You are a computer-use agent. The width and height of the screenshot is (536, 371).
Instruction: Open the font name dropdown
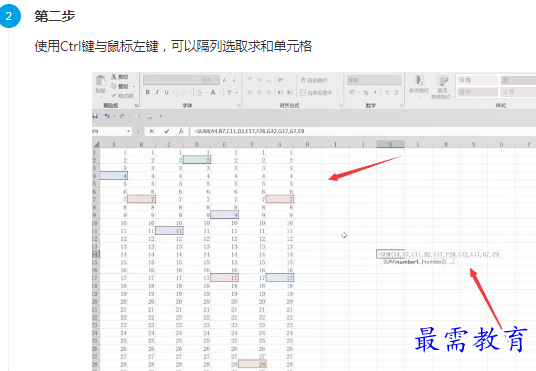(201, 80)
